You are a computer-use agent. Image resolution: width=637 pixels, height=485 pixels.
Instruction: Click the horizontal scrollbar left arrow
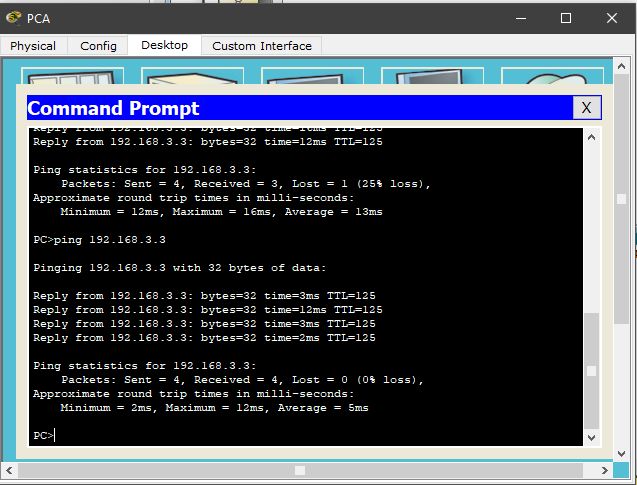[x=9, y=470]
